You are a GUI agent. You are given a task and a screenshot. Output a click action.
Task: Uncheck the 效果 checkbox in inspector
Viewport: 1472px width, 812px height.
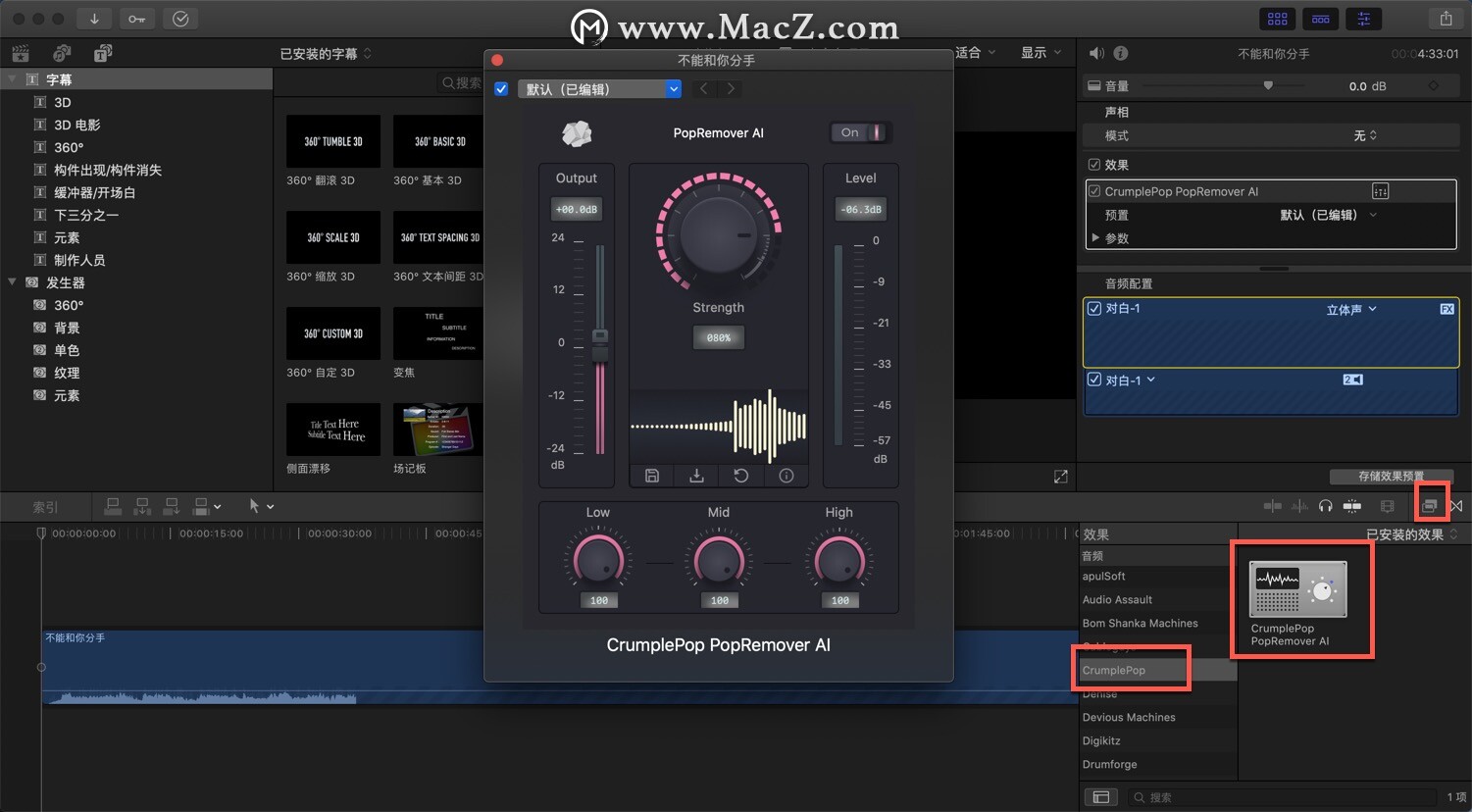pyautogui.click(x=1094, y=165)
